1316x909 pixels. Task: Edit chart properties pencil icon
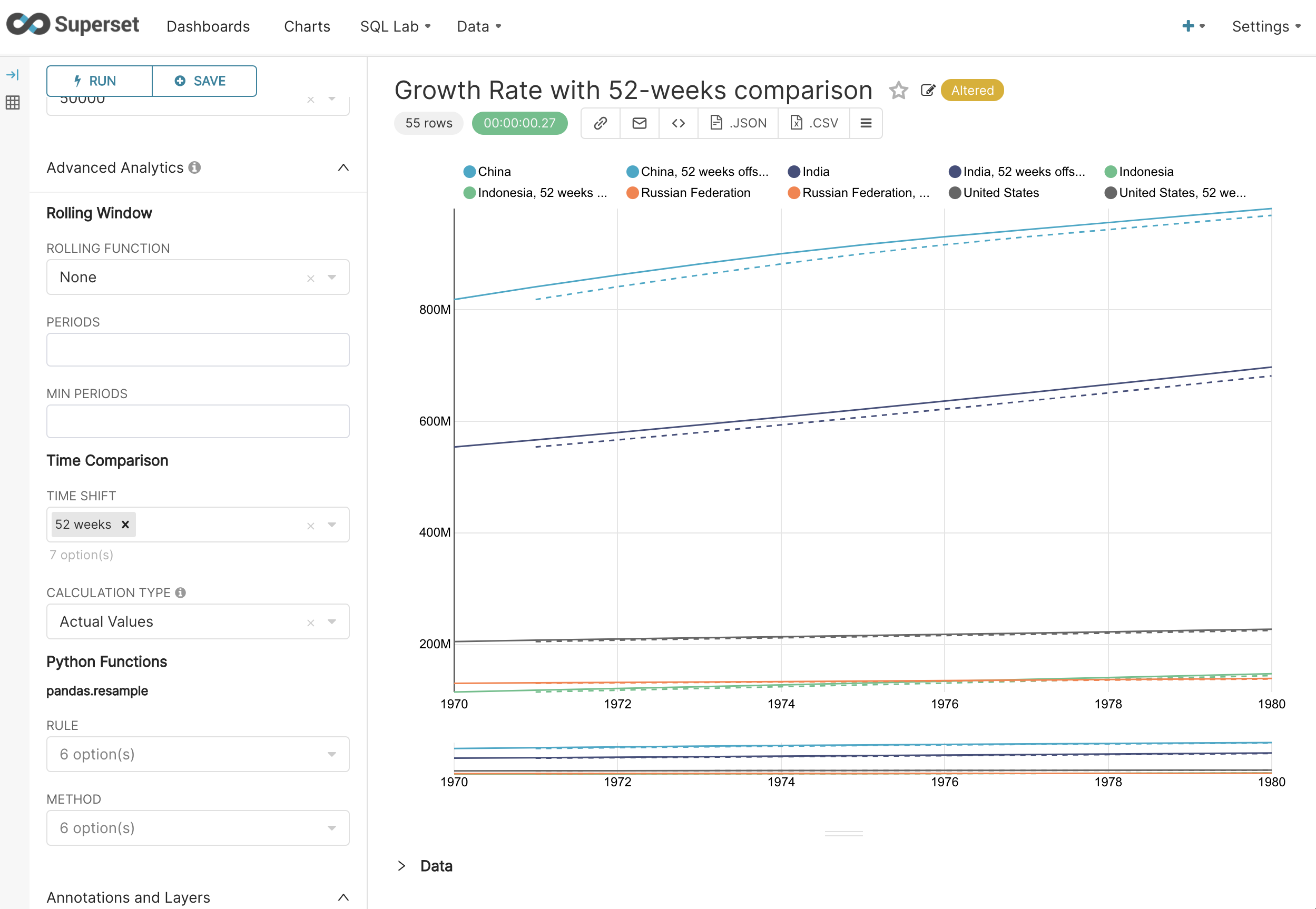coord(928,90)
